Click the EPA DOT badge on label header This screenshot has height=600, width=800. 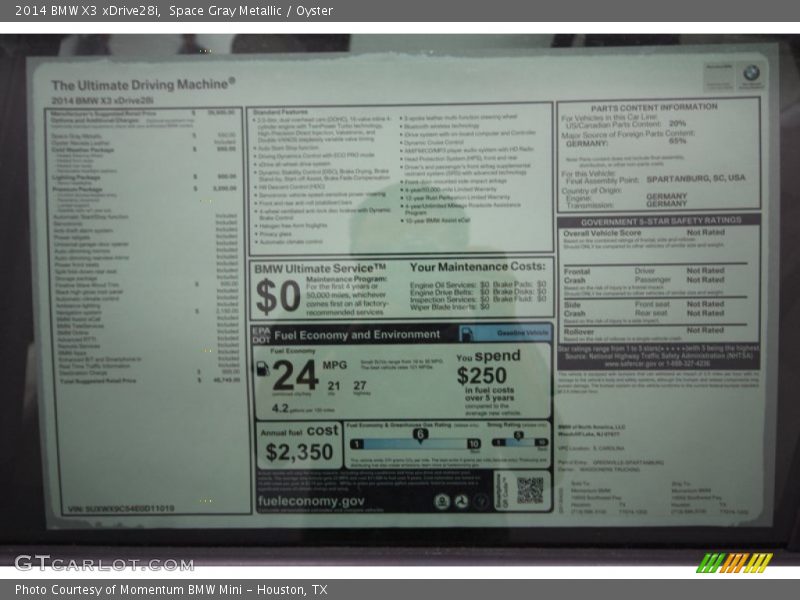pyautogui.click(x=261, y=335)
